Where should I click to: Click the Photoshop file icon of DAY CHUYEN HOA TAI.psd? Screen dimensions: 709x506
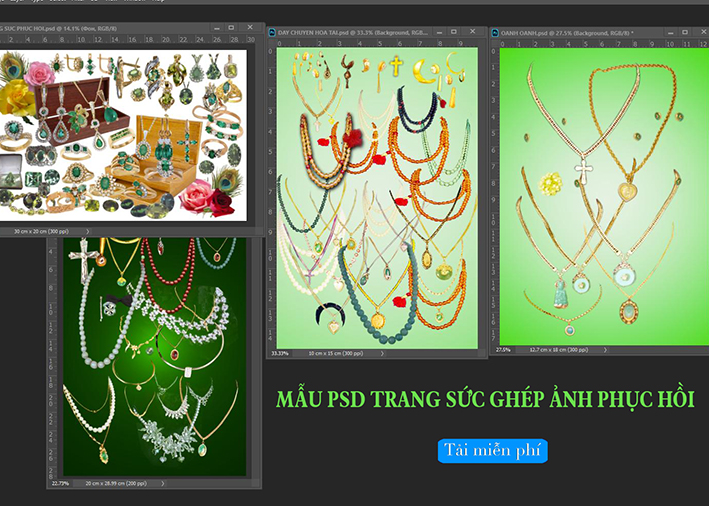pos(272,33)
